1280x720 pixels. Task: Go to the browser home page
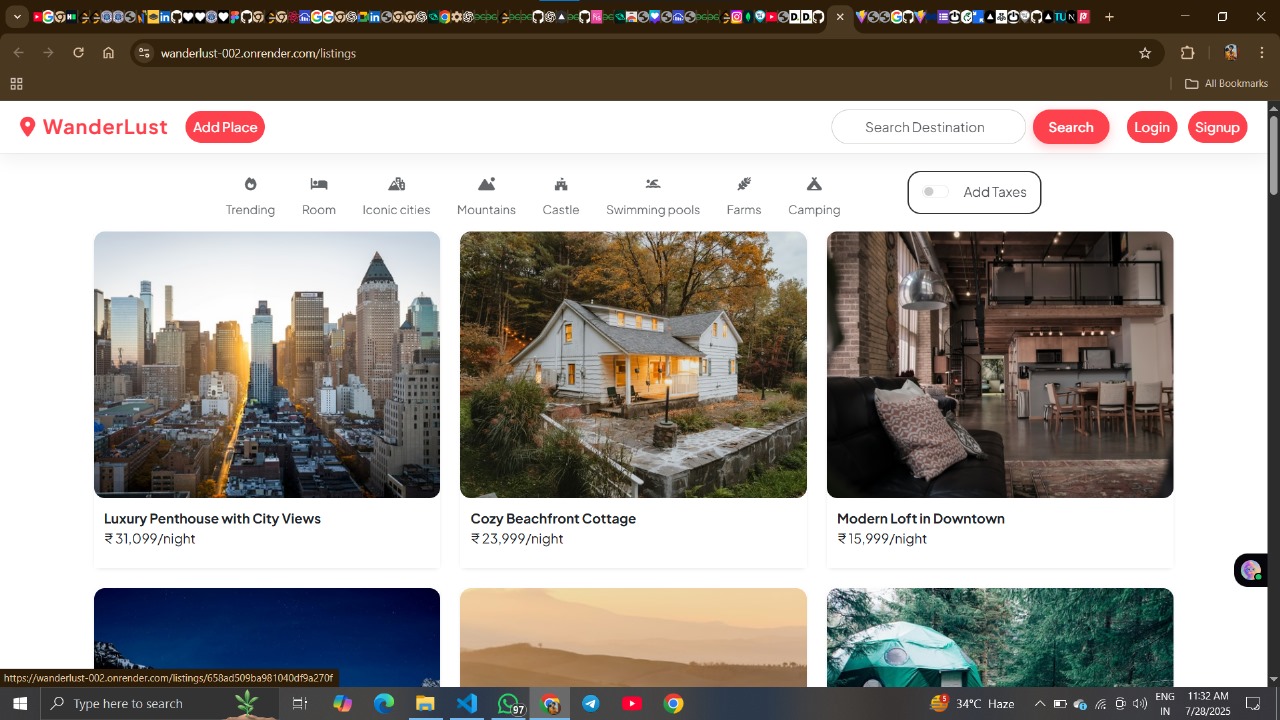108,53
